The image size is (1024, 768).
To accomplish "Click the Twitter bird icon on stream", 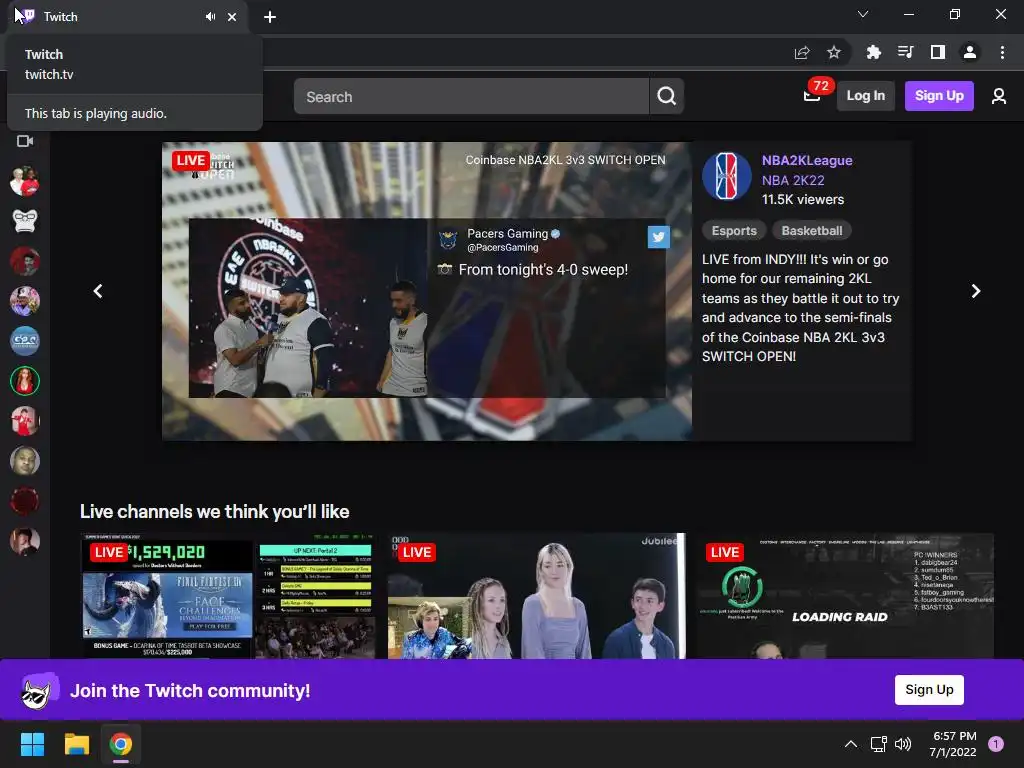I will tap(658, 237).
